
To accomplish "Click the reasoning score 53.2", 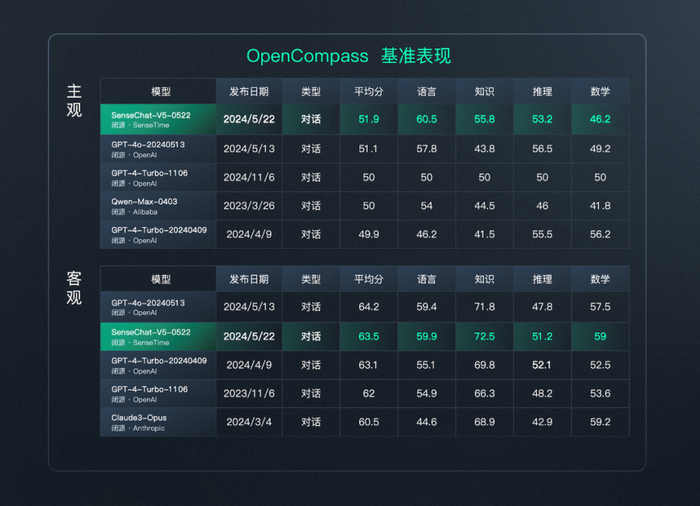I will point(542,119).
